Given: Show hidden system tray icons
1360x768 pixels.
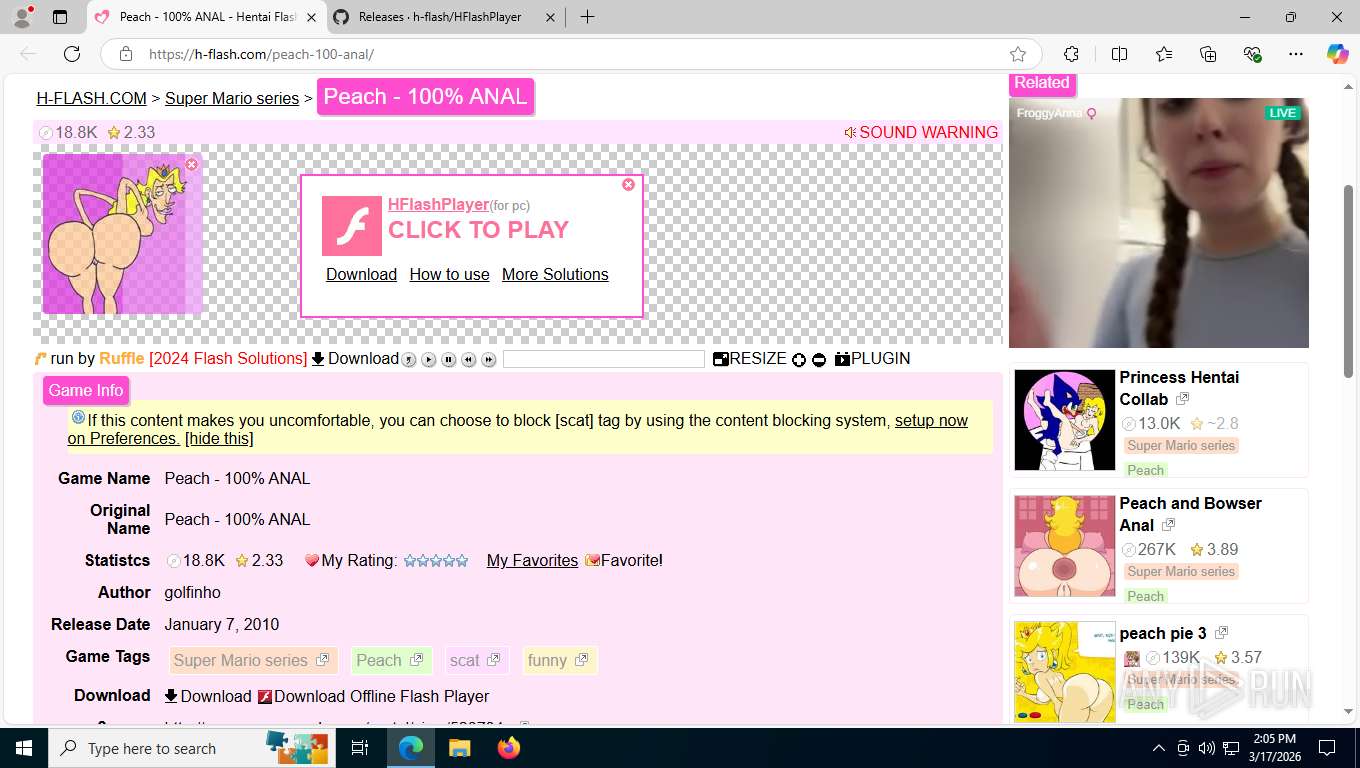Looking at the screenshot, I should click(1159, 748).
